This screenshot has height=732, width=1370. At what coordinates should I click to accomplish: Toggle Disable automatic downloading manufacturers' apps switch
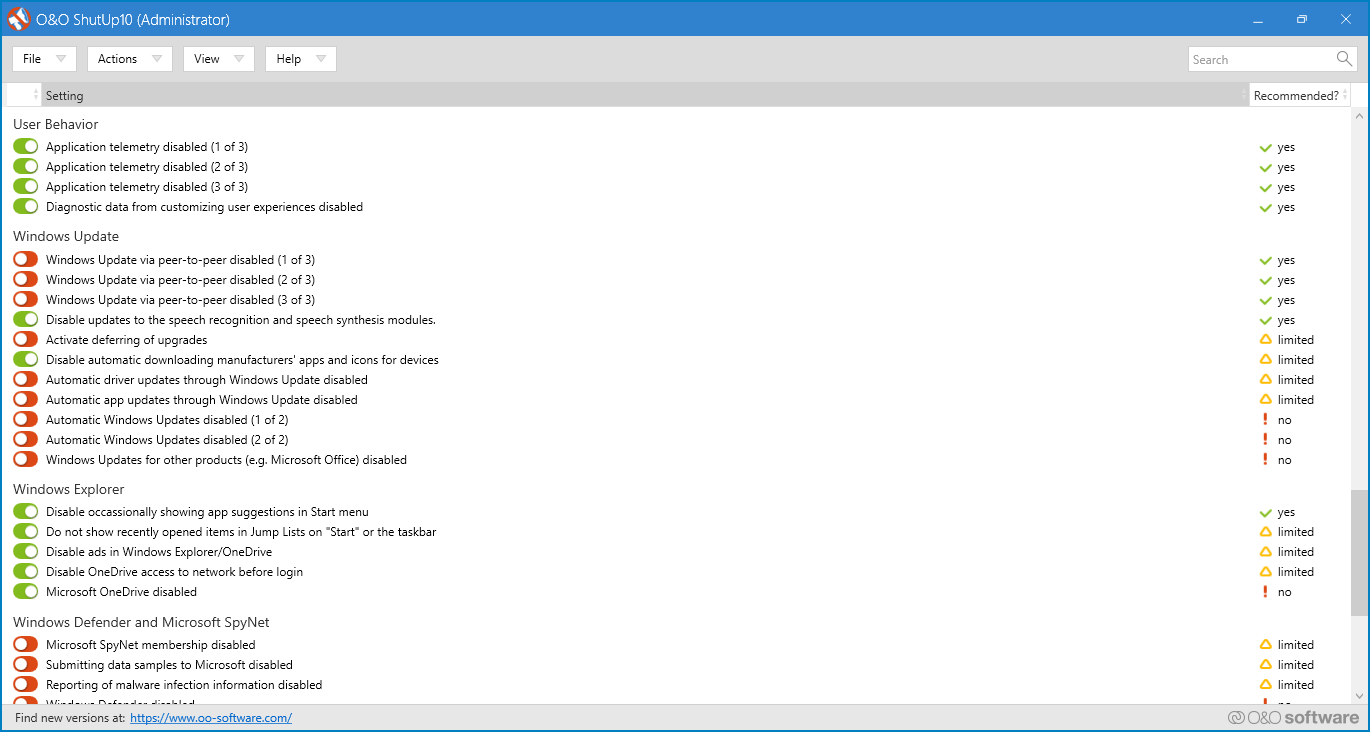(26, 360)
